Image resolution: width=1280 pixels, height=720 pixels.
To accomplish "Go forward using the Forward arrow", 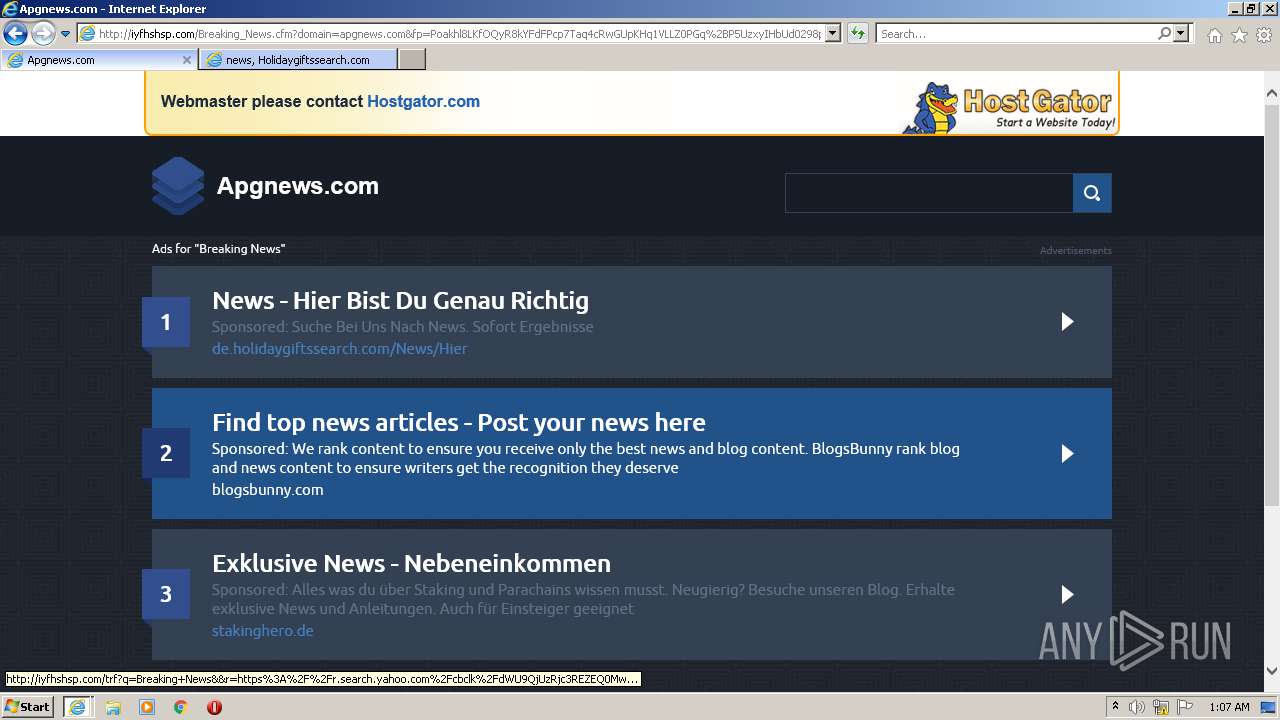I will click(x=43, y=34).
